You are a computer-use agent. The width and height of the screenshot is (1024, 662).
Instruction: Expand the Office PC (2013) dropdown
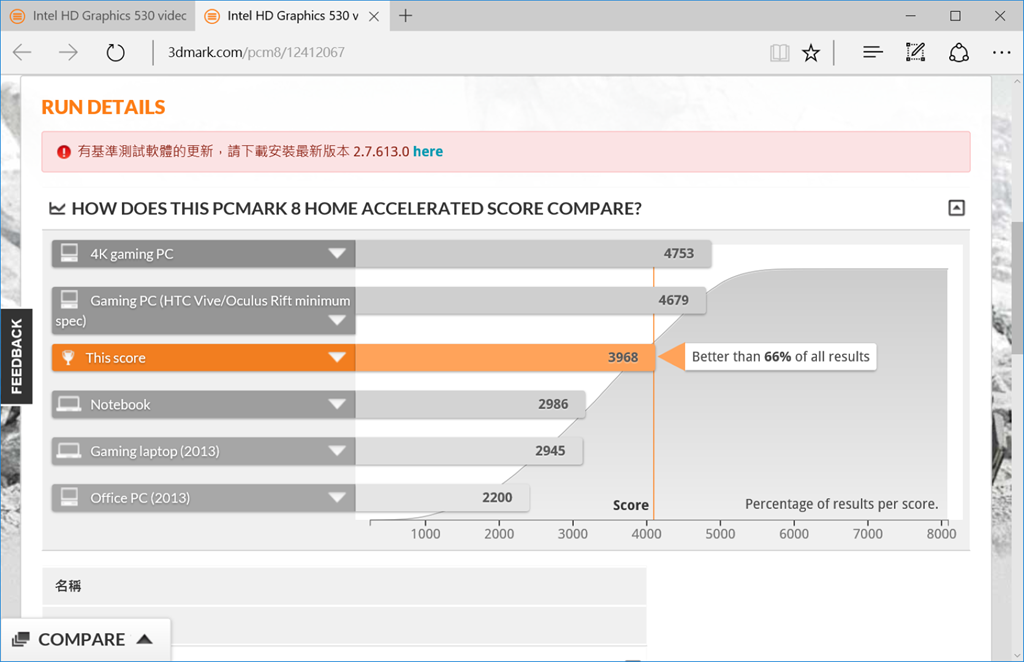[337, 497]
